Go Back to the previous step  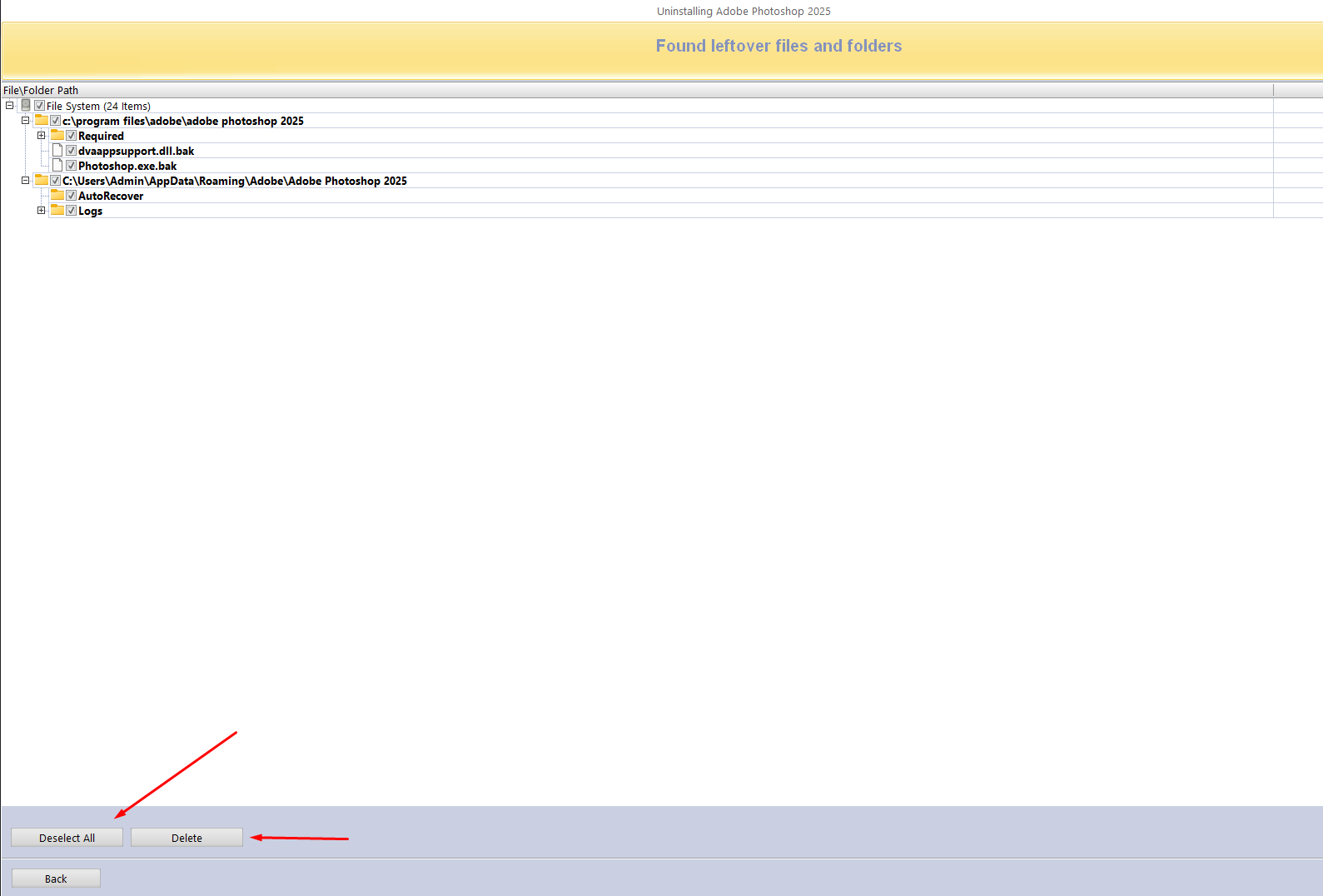(56, 879)
